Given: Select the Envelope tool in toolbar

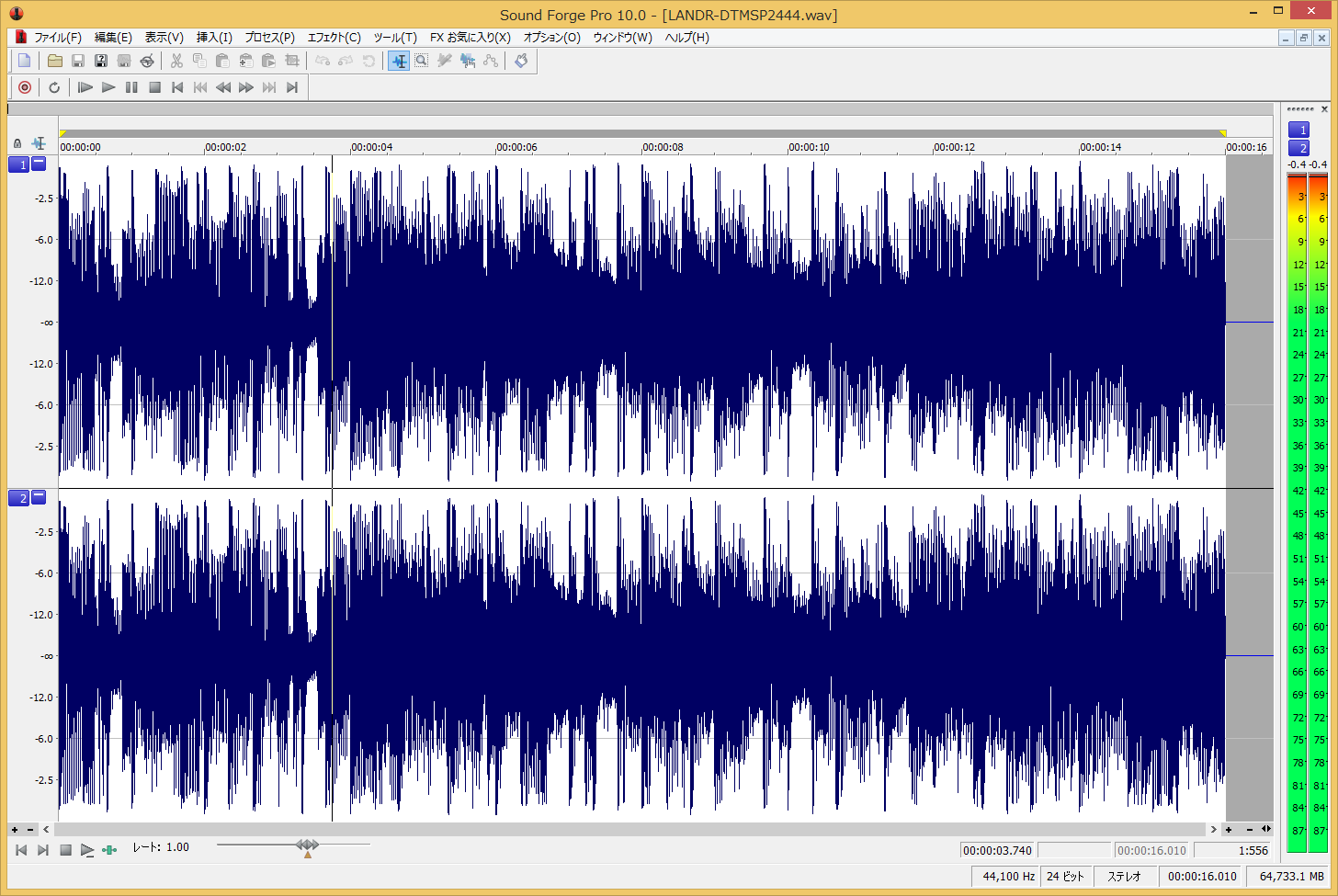Looking at the screenshot, I should (x=491, y=61).
